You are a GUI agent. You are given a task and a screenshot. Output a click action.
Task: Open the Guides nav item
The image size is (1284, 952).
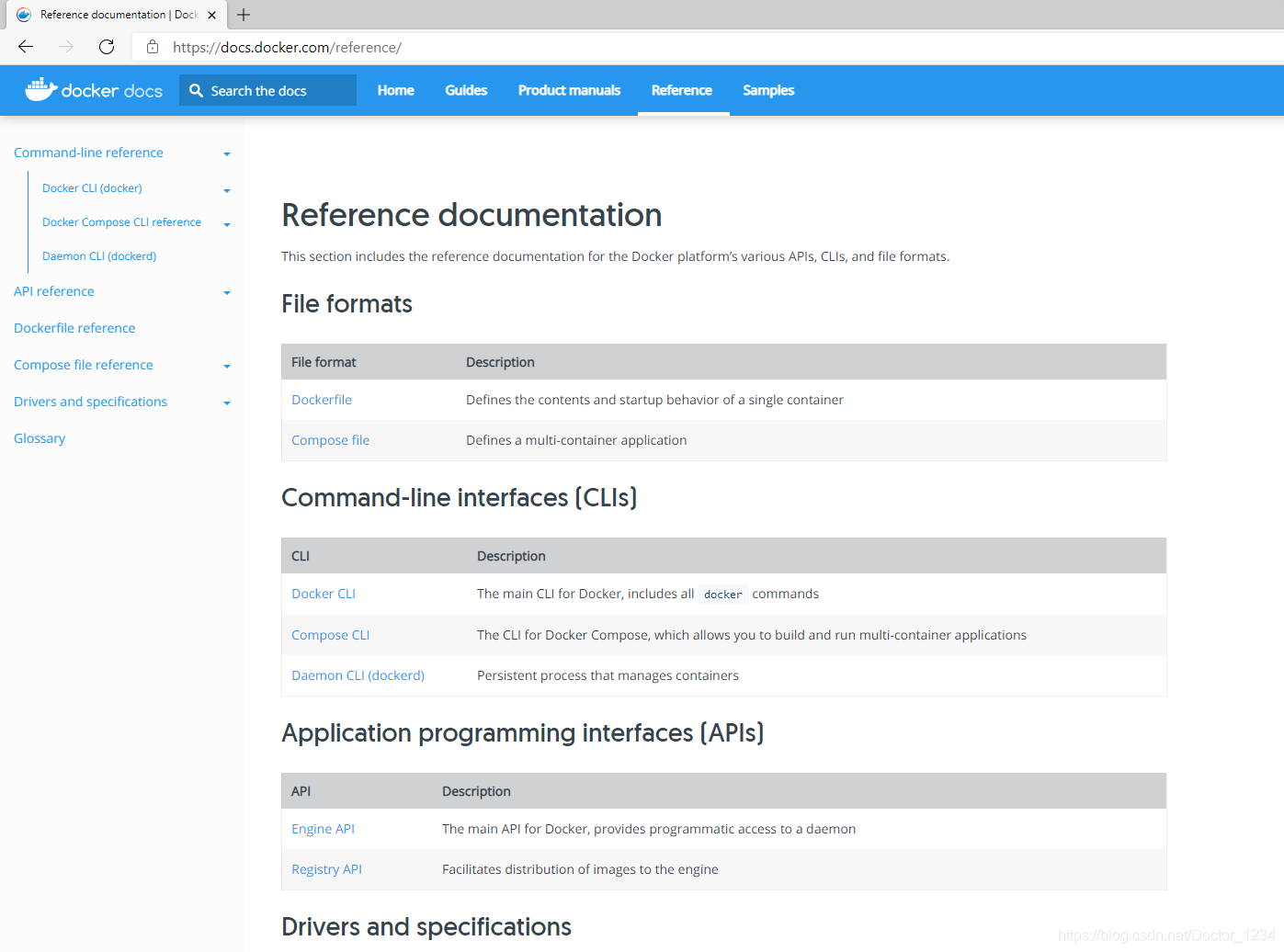(466, 90)
